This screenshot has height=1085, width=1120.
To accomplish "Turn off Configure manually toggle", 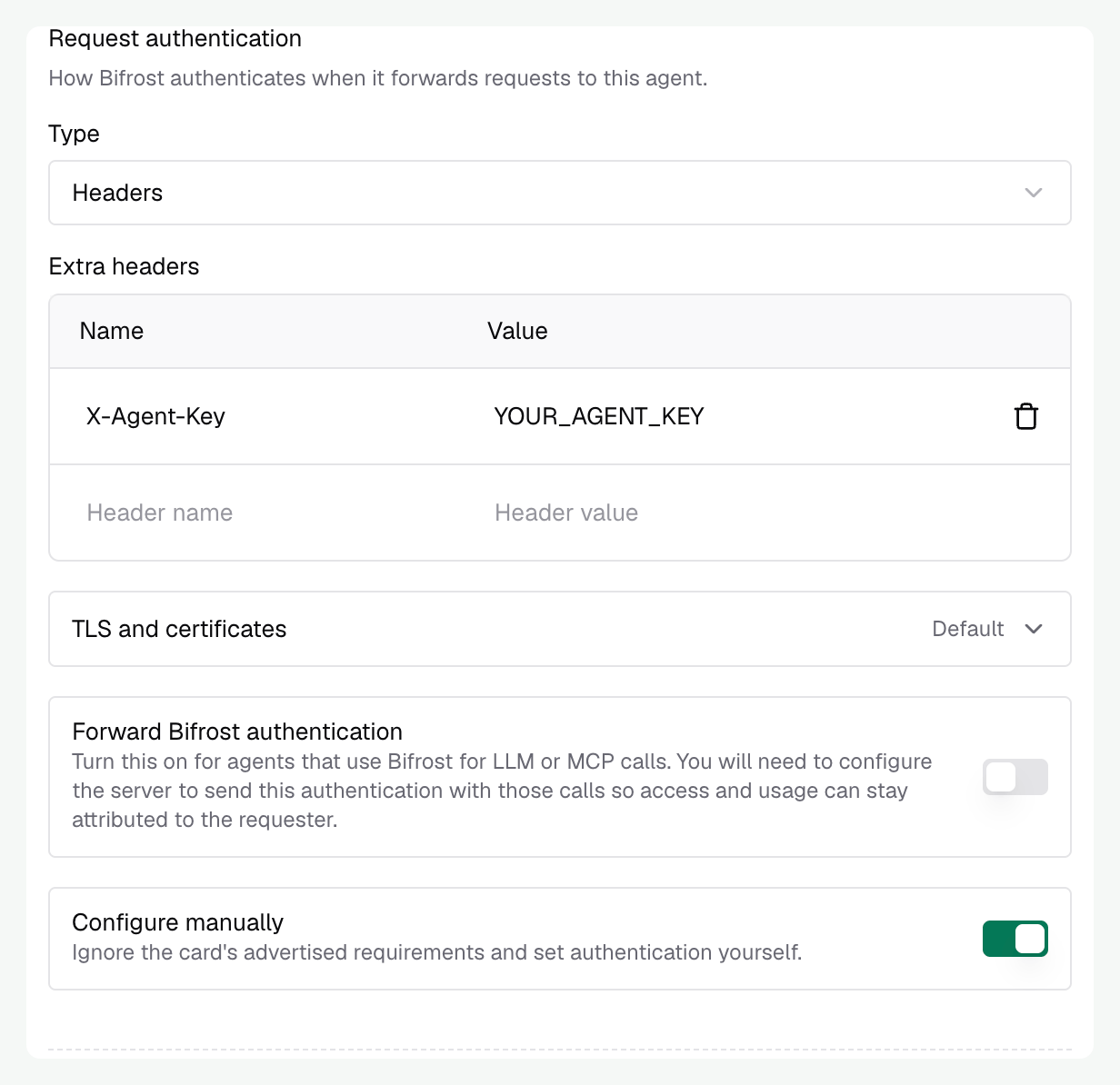I will tap(1015, 939).
